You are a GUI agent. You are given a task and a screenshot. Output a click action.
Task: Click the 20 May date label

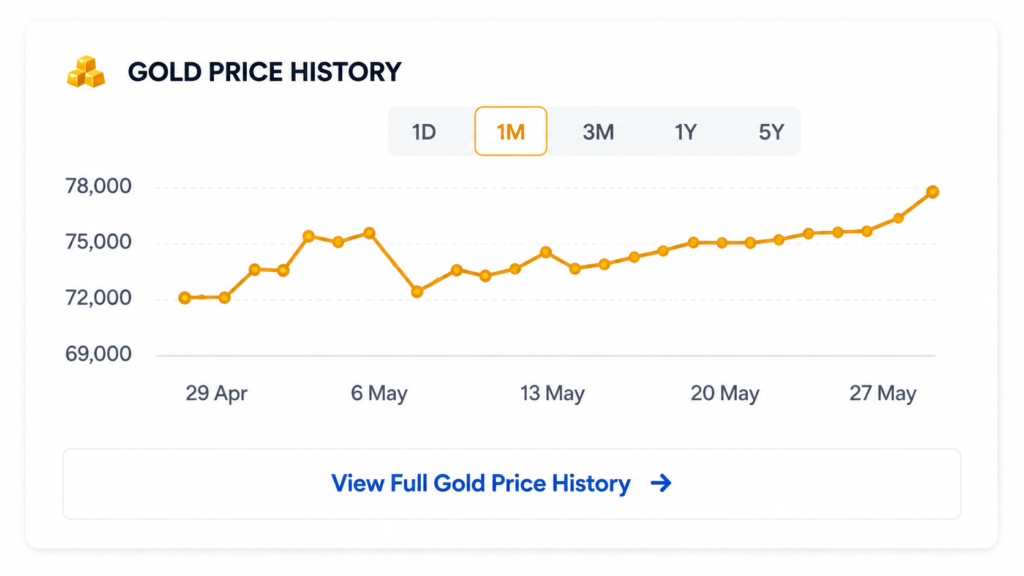coord(725,393)
